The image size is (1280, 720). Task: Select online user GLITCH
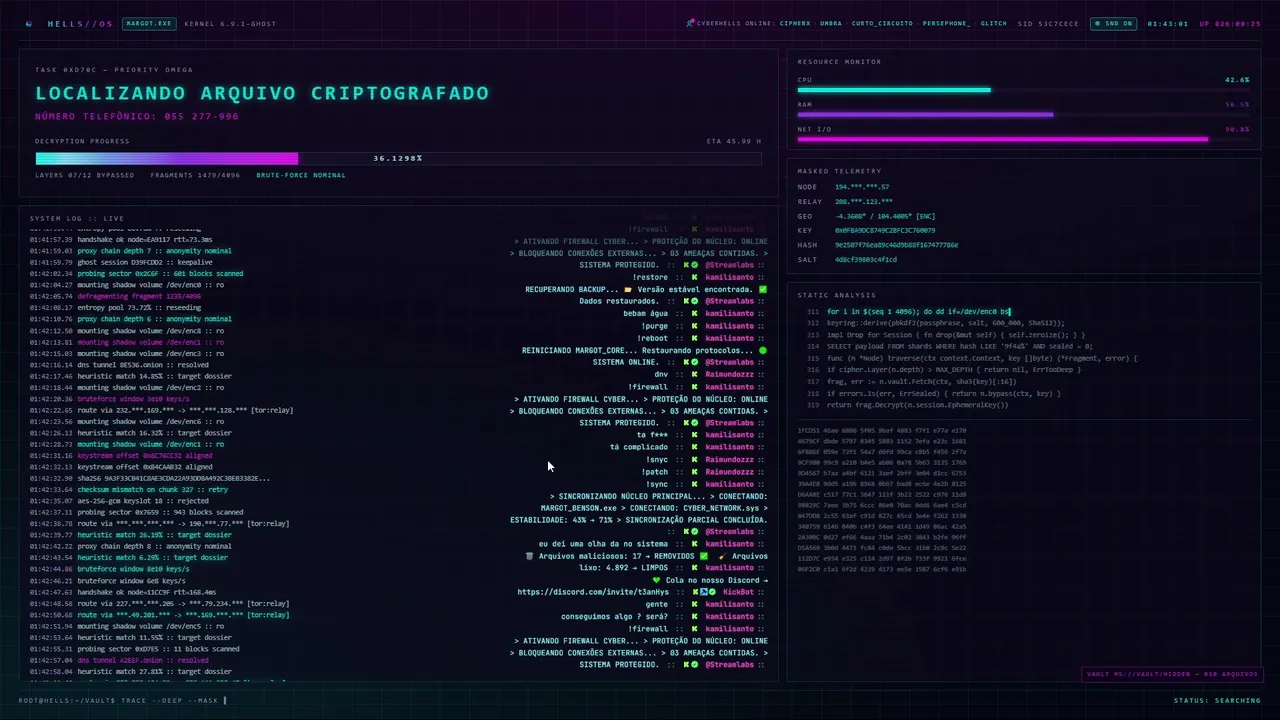click(994, 23)
